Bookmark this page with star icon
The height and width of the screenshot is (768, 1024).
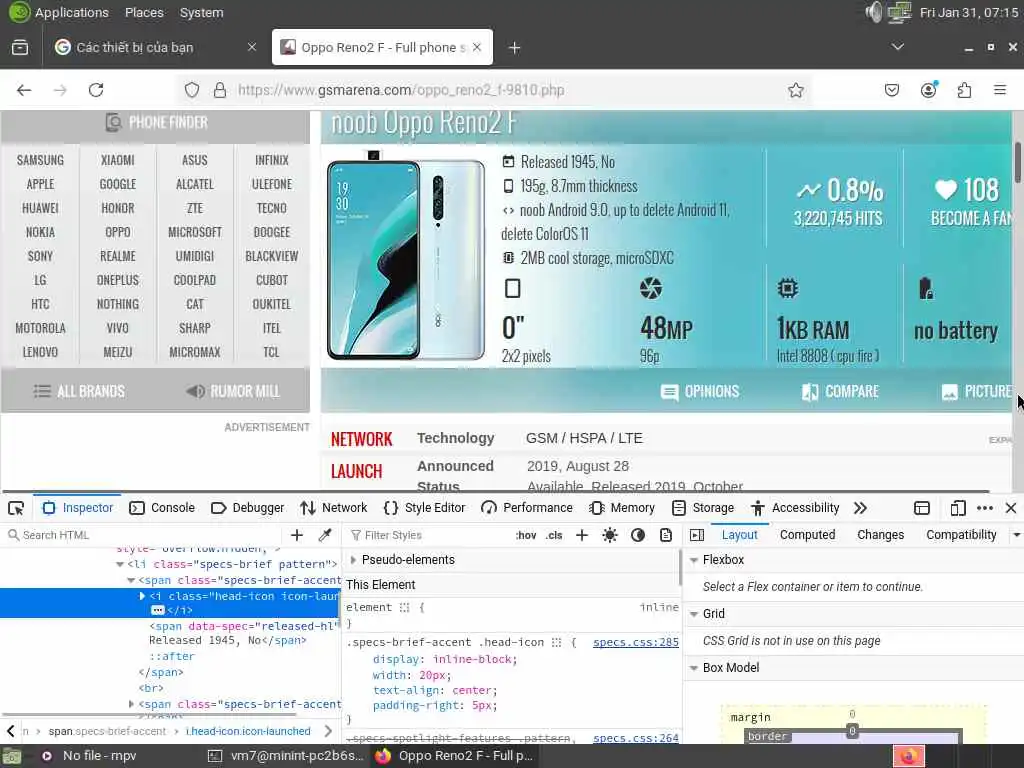click(x=795, y=90)
